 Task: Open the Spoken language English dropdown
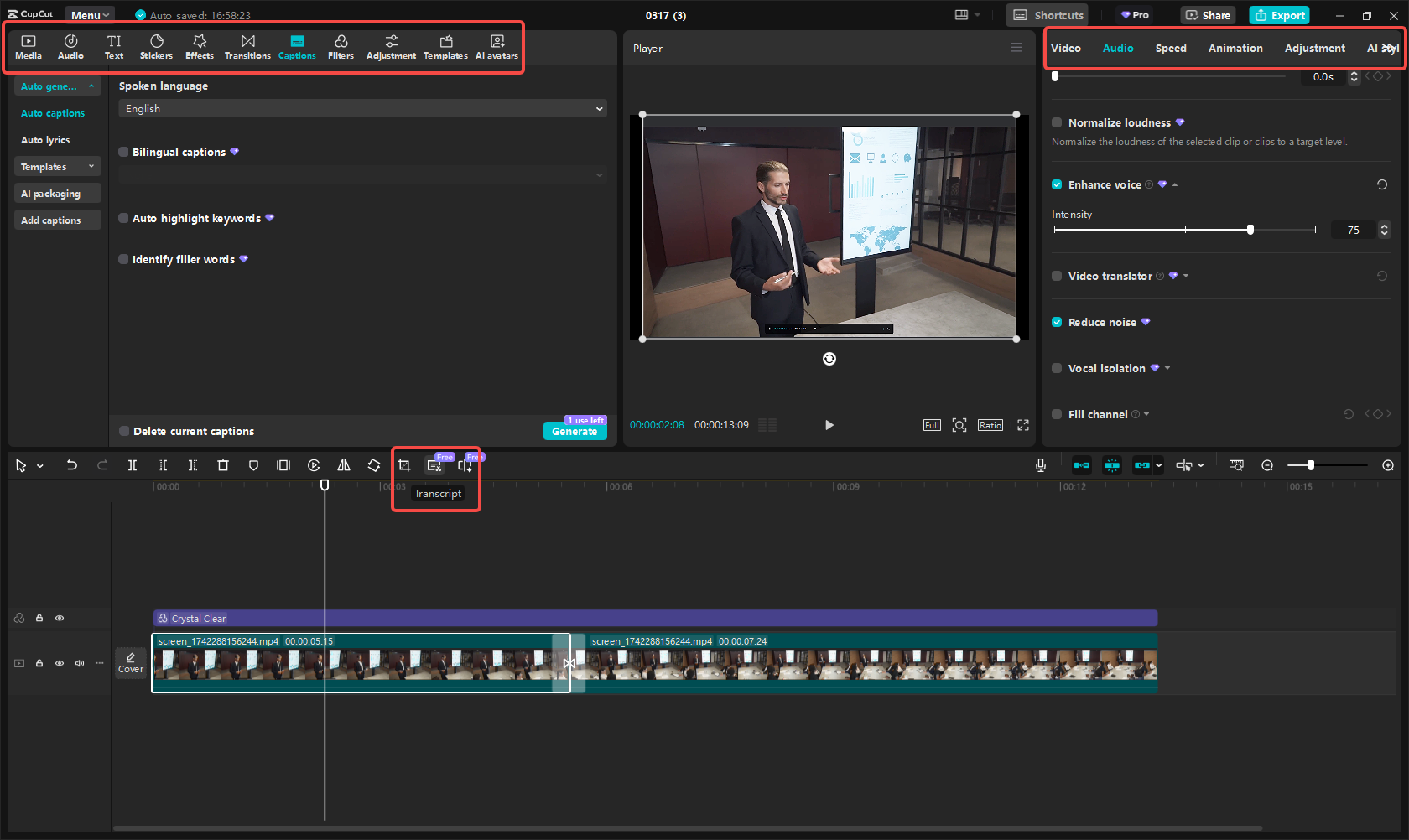click(362, 109)
